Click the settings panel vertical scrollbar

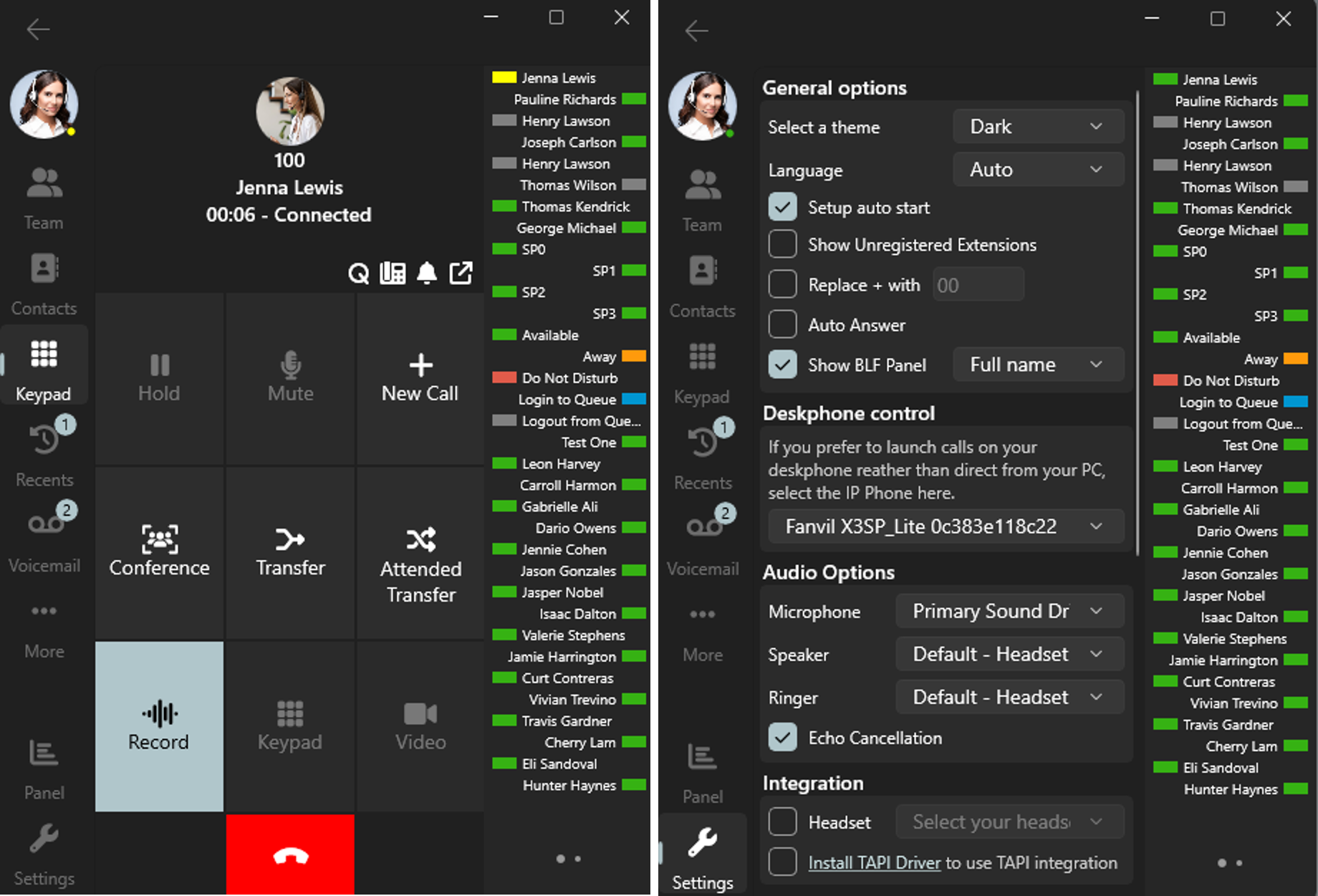pyautogui.click(x=1137, y=322)
